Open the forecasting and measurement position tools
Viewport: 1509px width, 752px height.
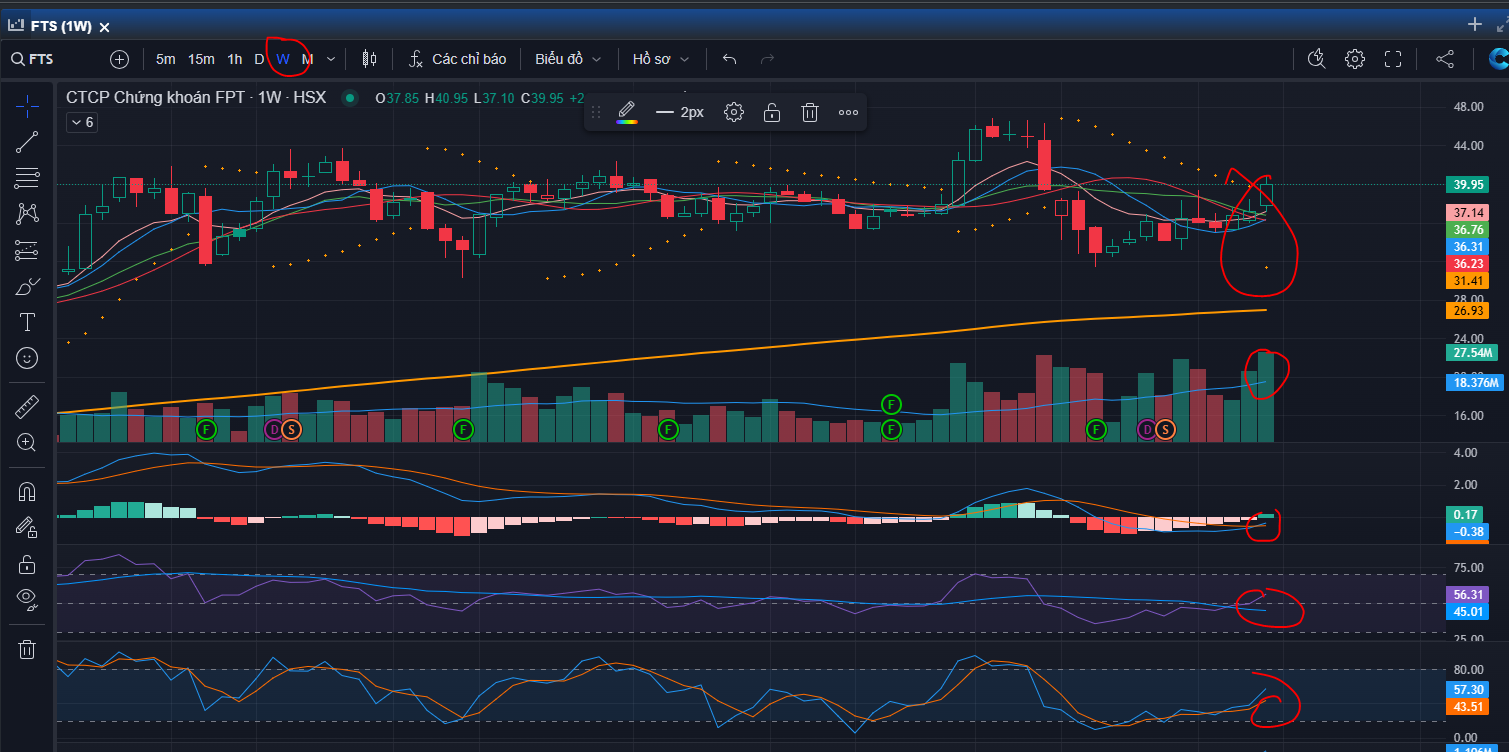(x=27, y=250)
